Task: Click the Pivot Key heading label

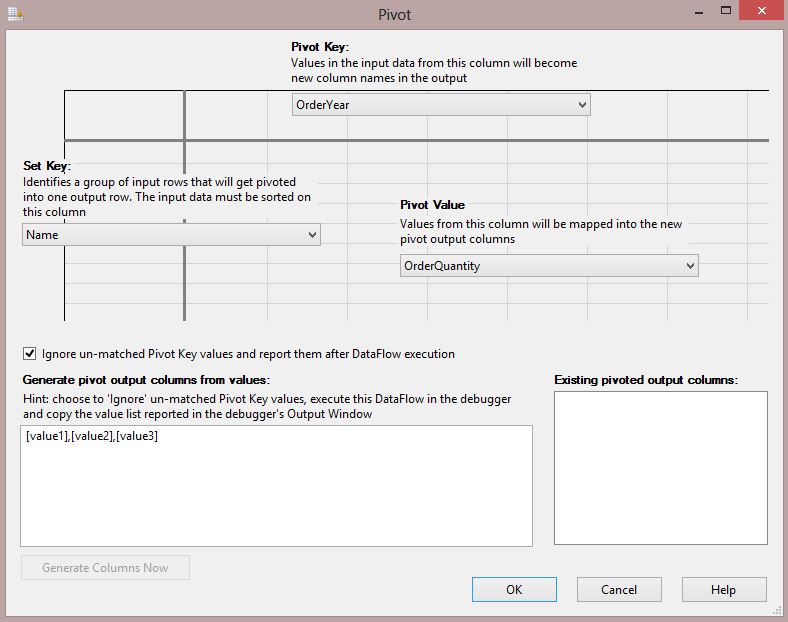Action: pyautogui.click(x=319, y=47)
